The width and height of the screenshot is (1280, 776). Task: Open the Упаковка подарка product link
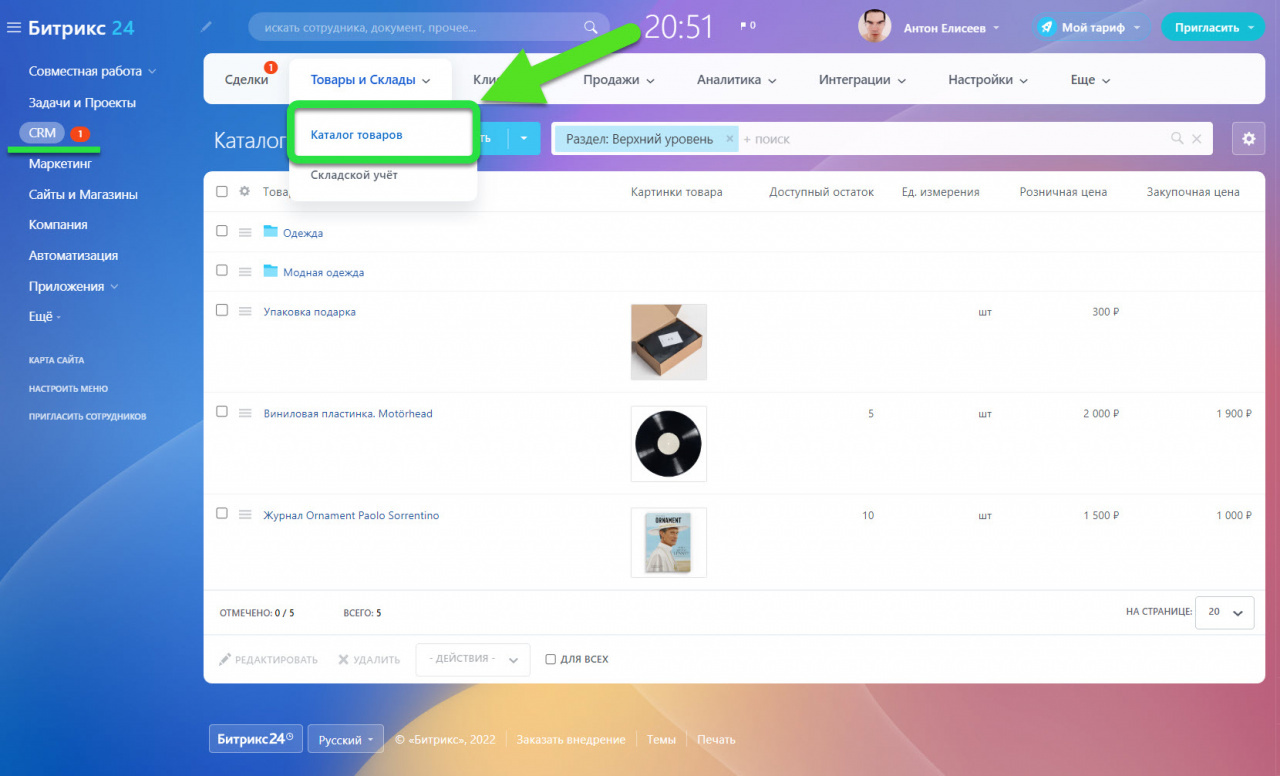[x=309, y=312]
